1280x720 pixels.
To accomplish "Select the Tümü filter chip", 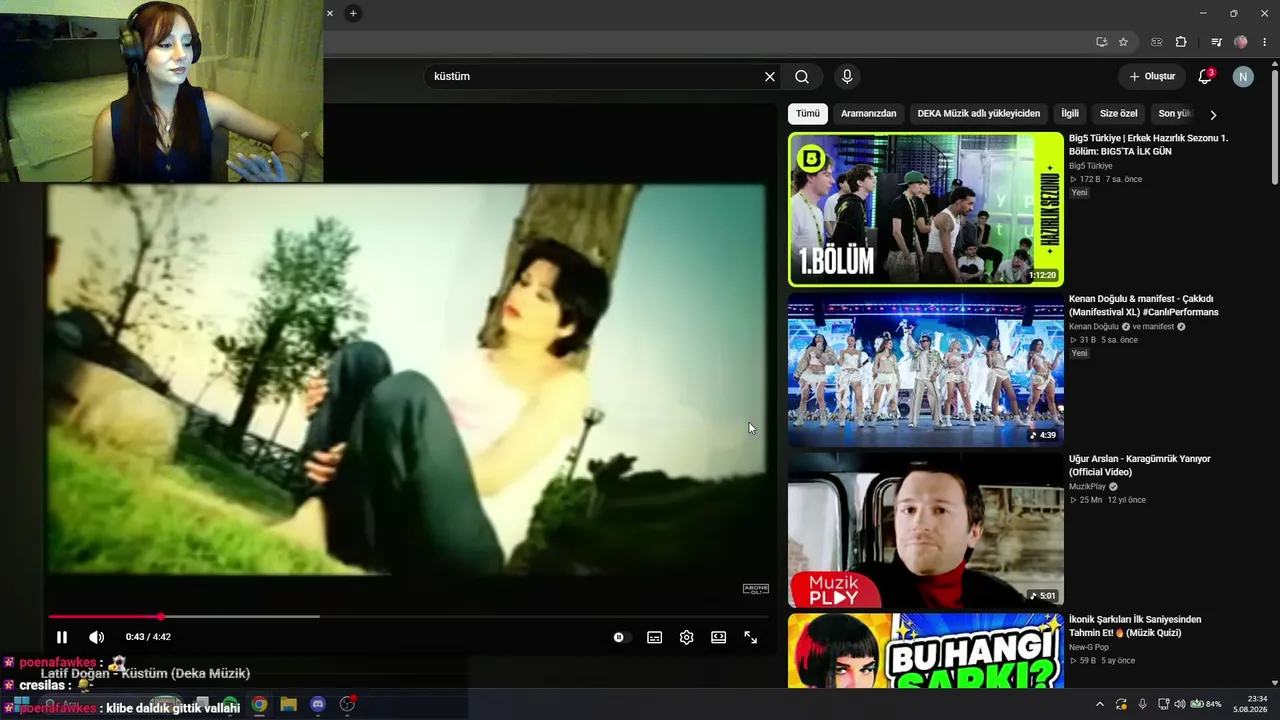I will [807, 114].
